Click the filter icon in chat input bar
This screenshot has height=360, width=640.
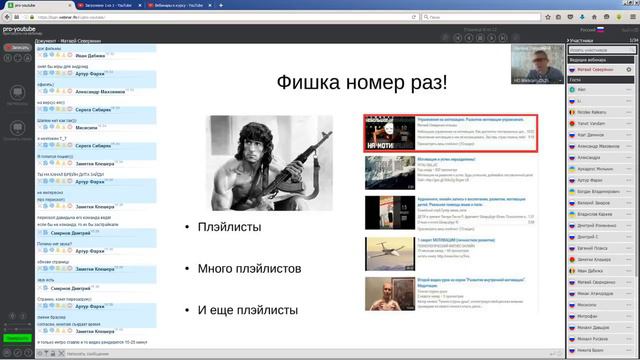click(46, 353)
